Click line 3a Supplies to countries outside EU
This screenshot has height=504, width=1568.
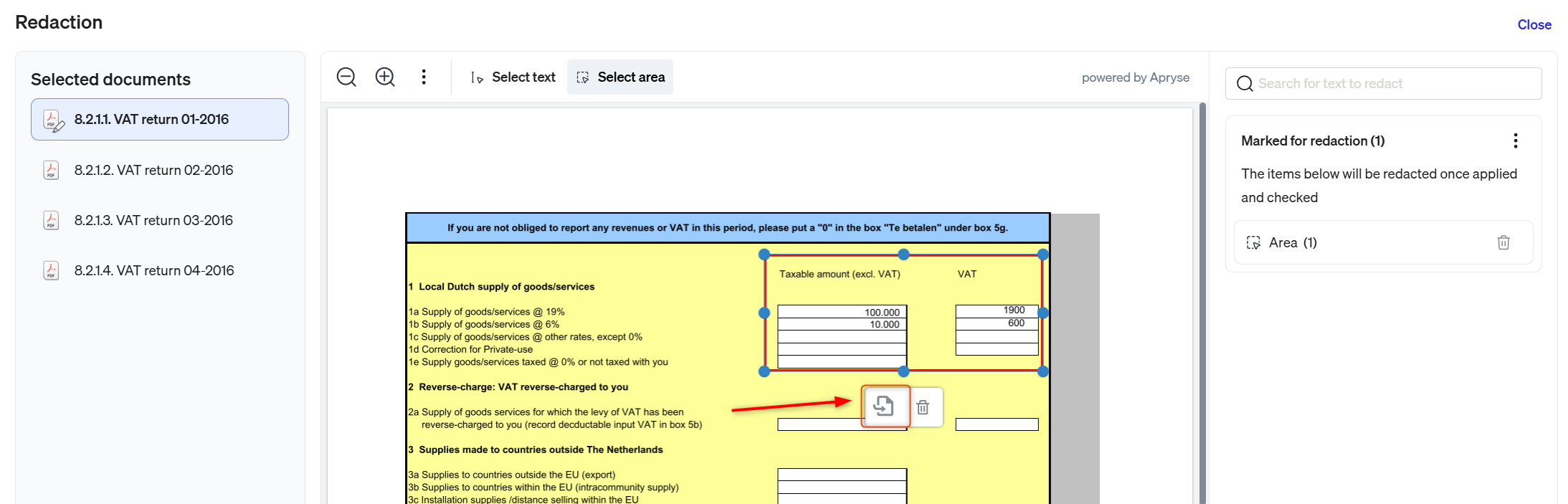511,475
